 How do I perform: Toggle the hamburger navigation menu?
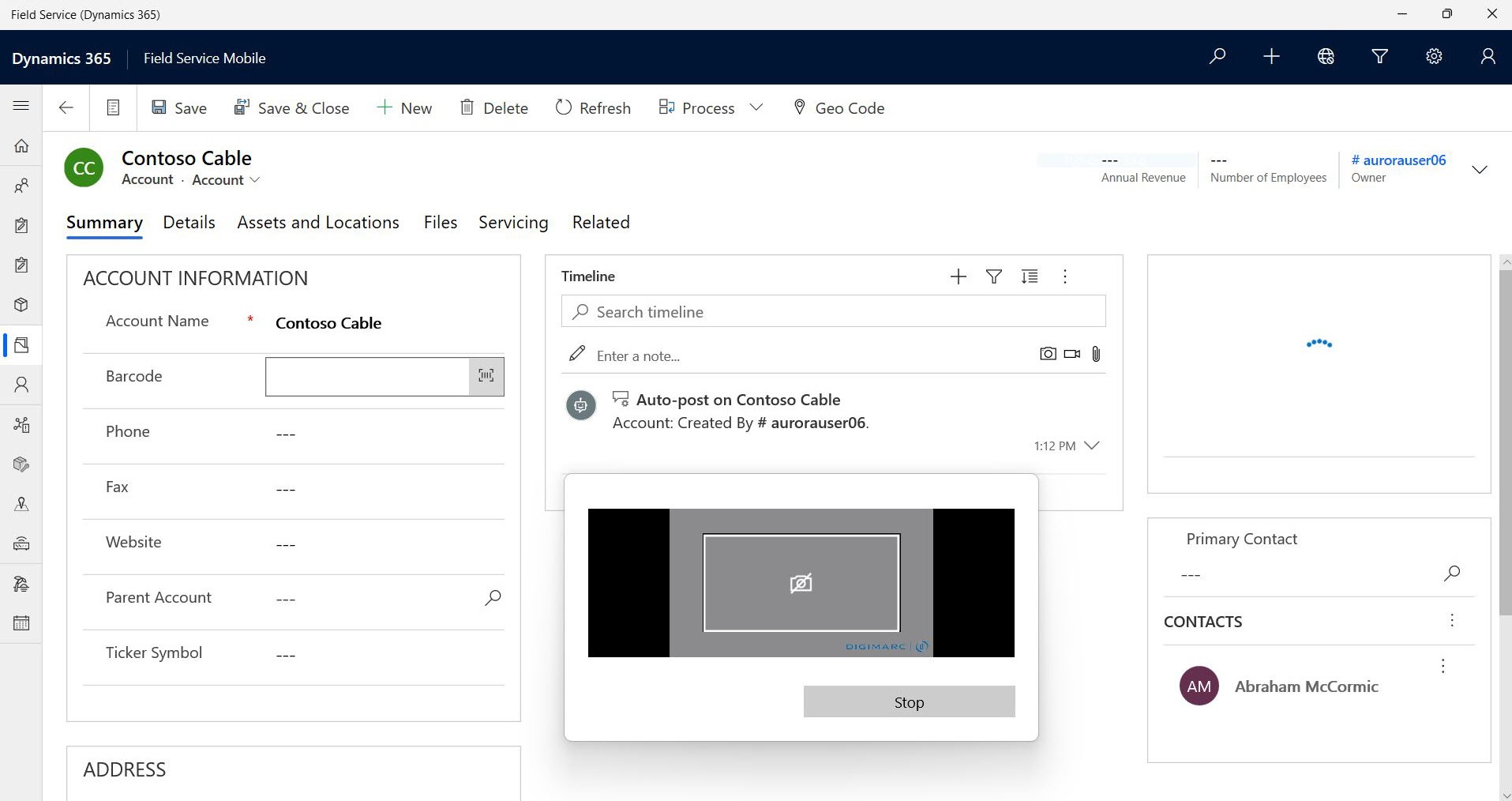click(x=21, y=105)
